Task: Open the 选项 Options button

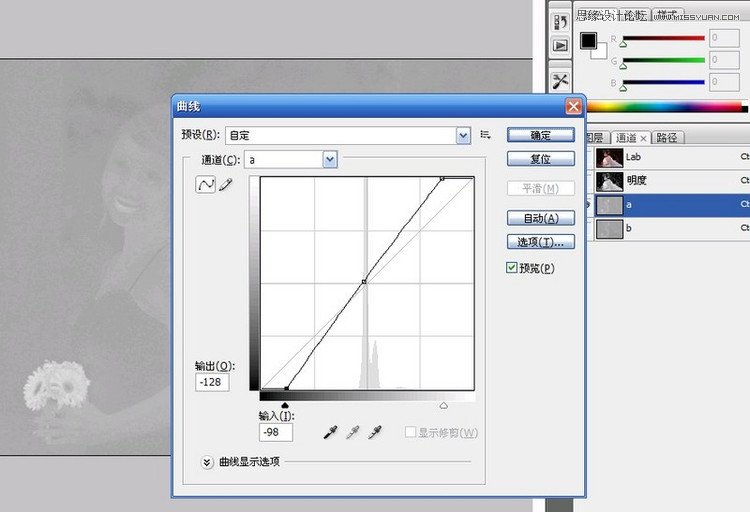Action: coord(540,242)
